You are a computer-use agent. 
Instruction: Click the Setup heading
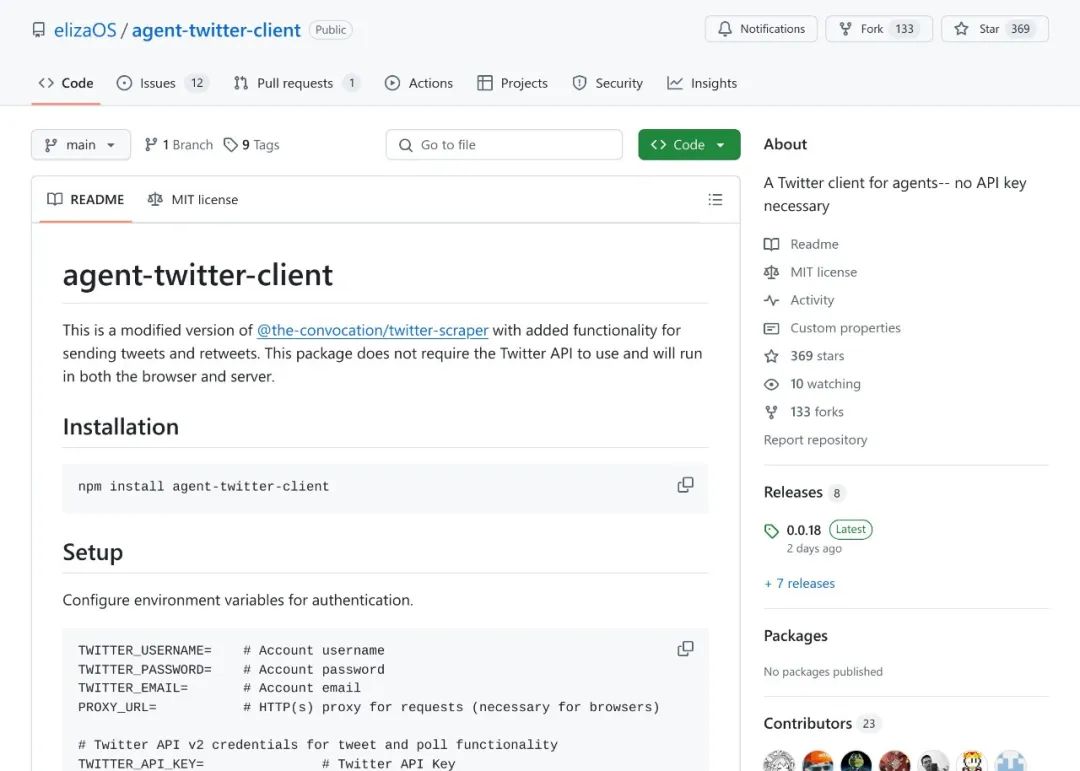pyautogui.click(x=93, y=553)
